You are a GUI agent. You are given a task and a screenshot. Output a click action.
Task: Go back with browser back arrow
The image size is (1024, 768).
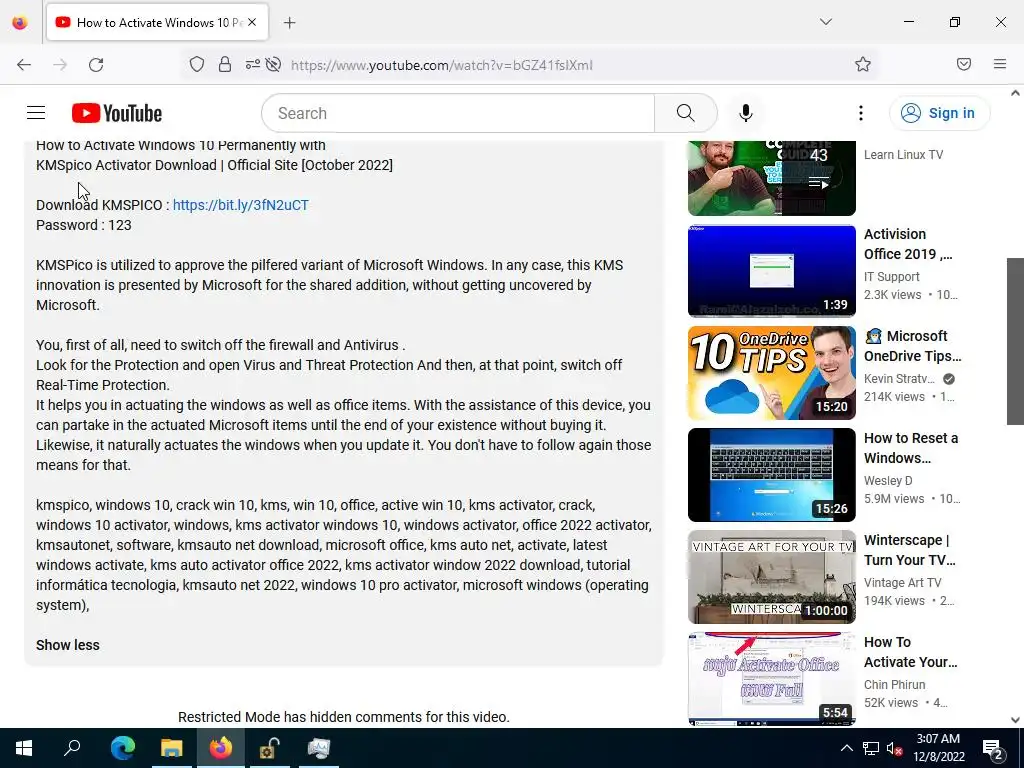[24, 65]
